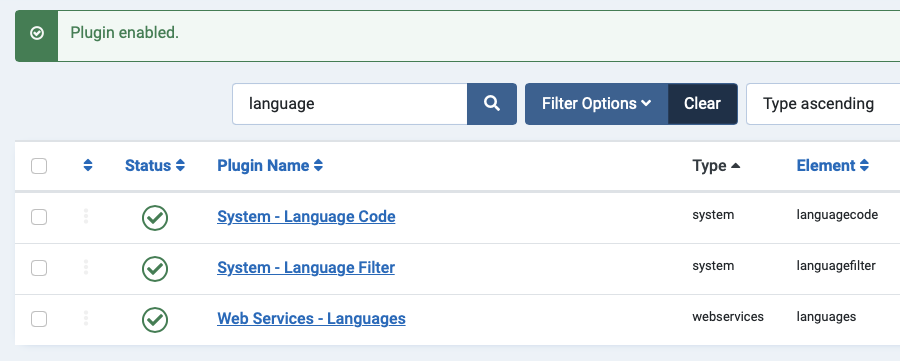The width and height of the screenshot is (900, 361).
Task: Click the magnifier search button
Action: (x=492, y=104)
